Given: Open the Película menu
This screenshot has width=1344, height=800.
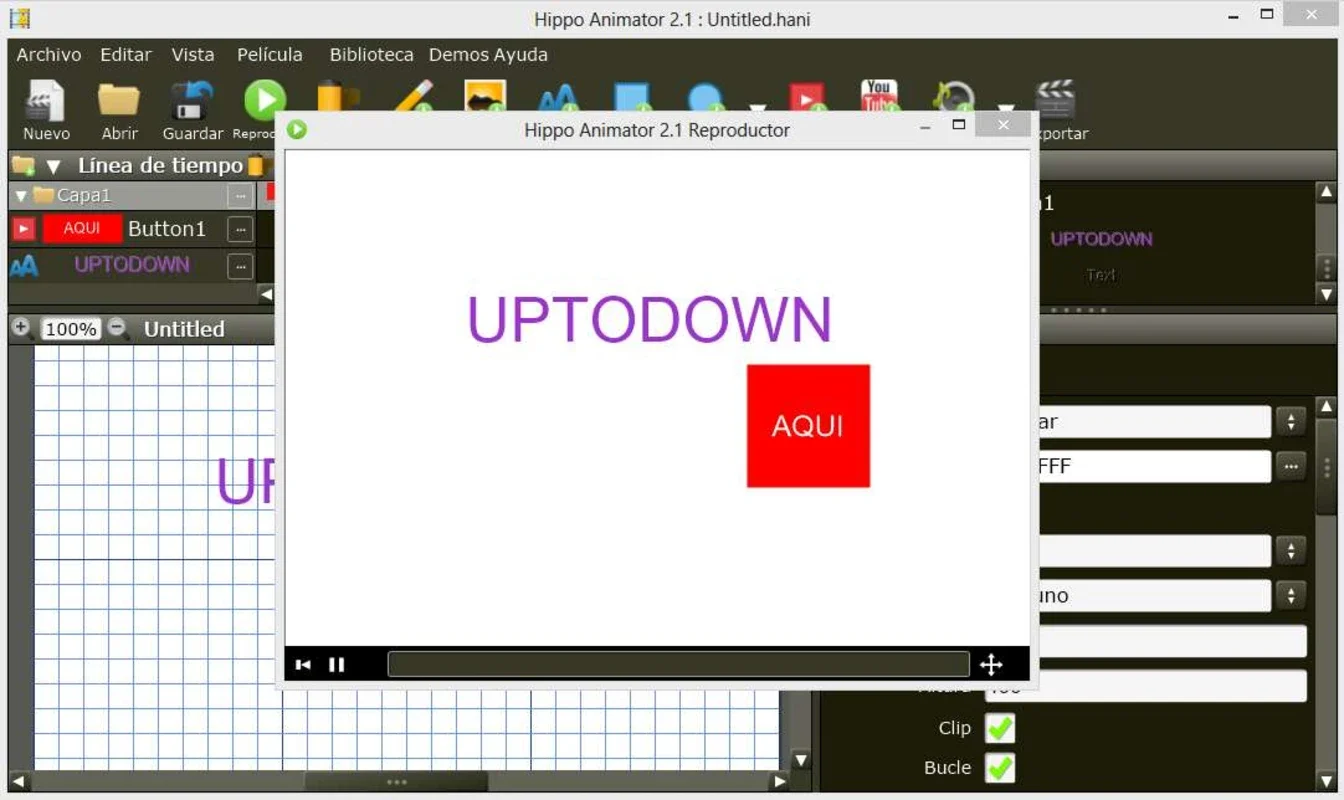Looking at the screenshot, I should pyautogui.click(x=270, y=55).
